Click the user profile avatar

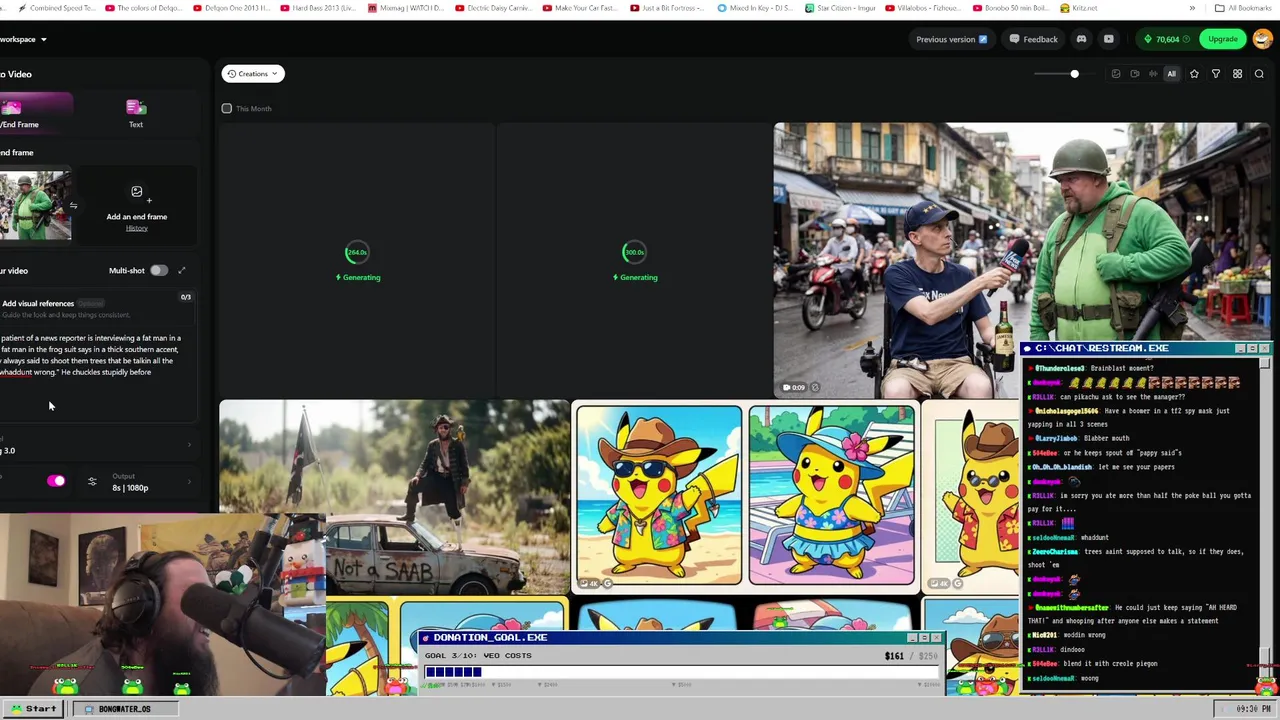click(x=1262, y=39)
